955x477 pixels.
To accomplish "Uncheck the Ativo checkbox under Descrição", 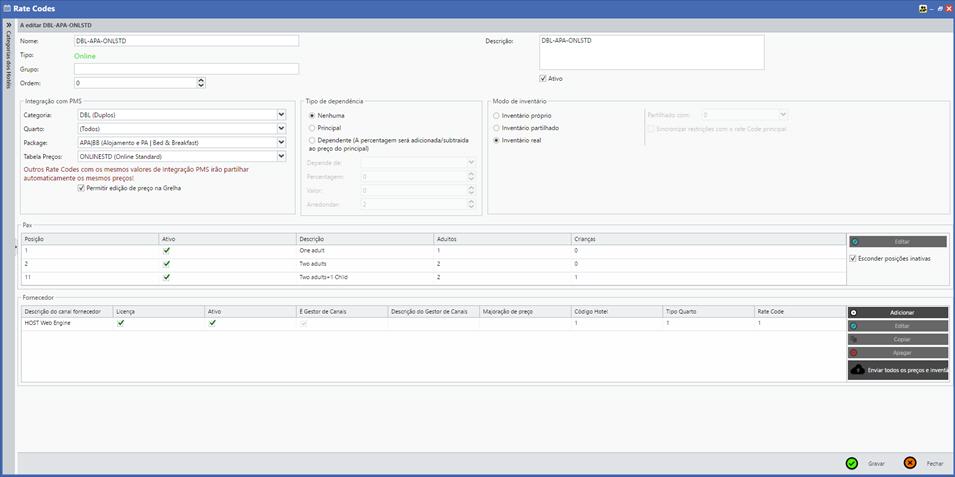I will [x=543, y=78].
